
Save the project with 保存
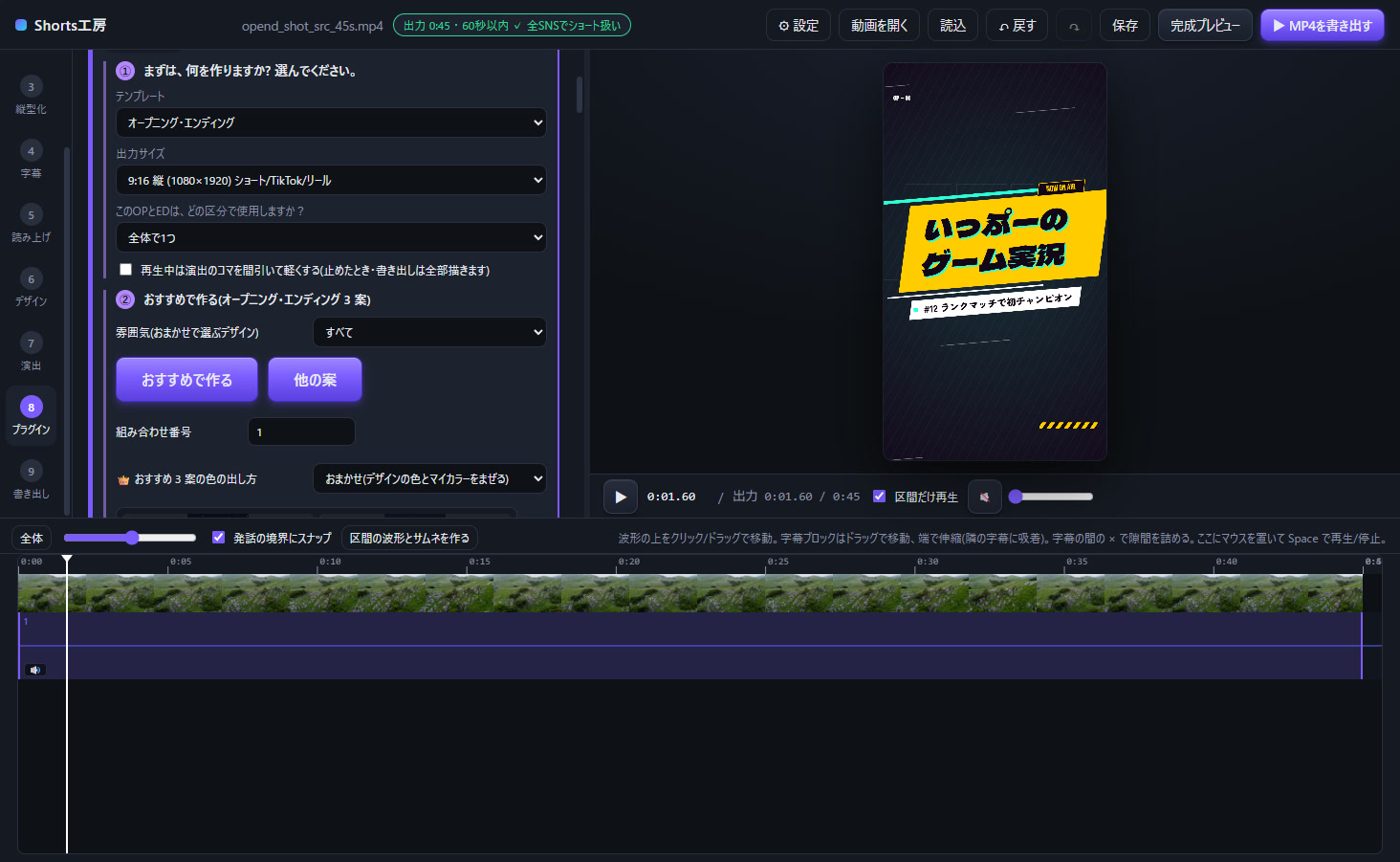[1125, 26]
